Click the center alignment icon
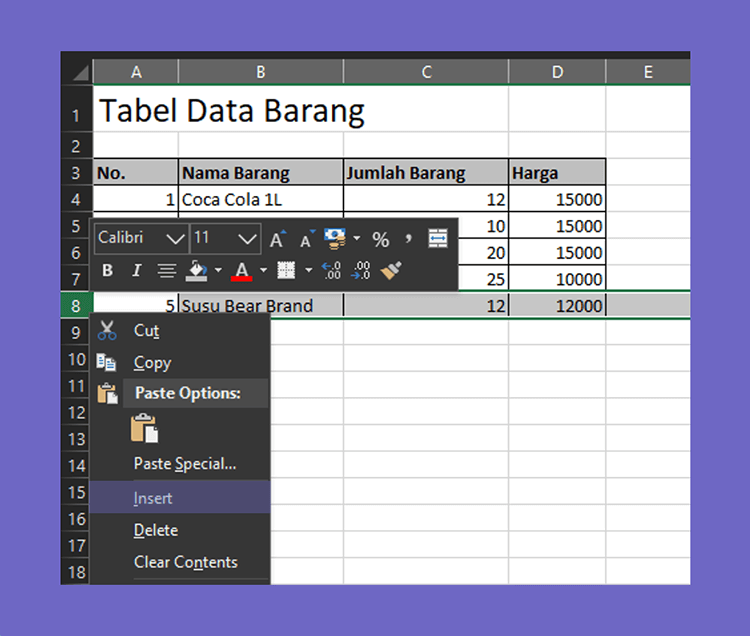The height and width of the screenshot is (636, 750). point(167,271)
